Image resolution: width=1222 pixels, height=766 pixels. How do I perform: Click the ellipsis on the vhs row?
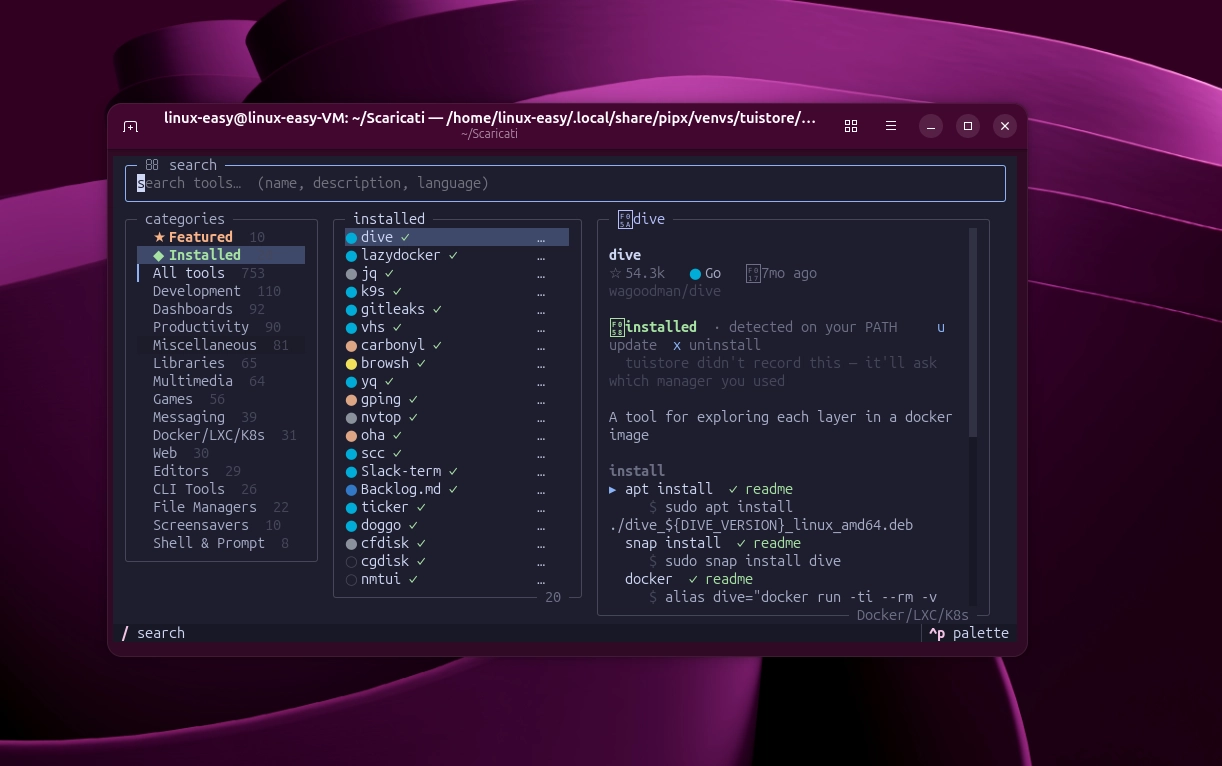[x=541, y=328]
